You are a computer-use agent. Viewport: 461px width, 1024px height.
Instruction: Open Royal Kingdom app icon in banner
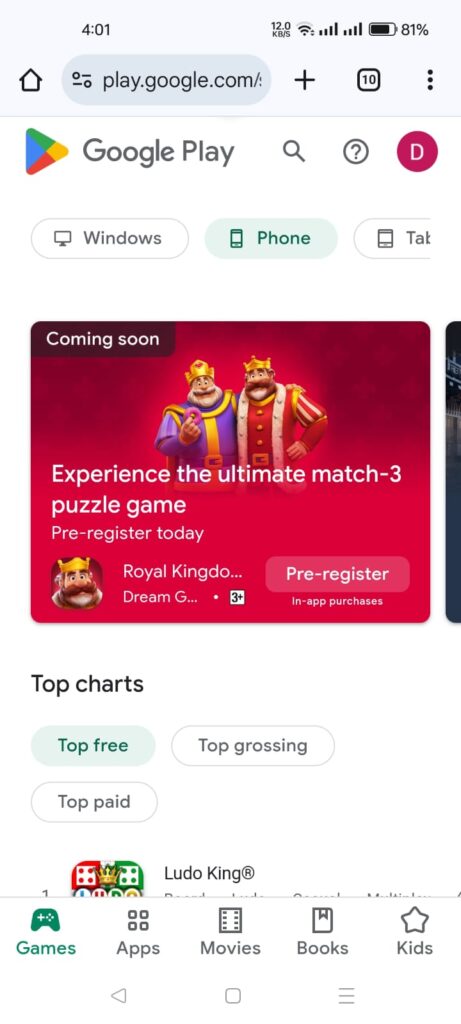coord(77,583)
